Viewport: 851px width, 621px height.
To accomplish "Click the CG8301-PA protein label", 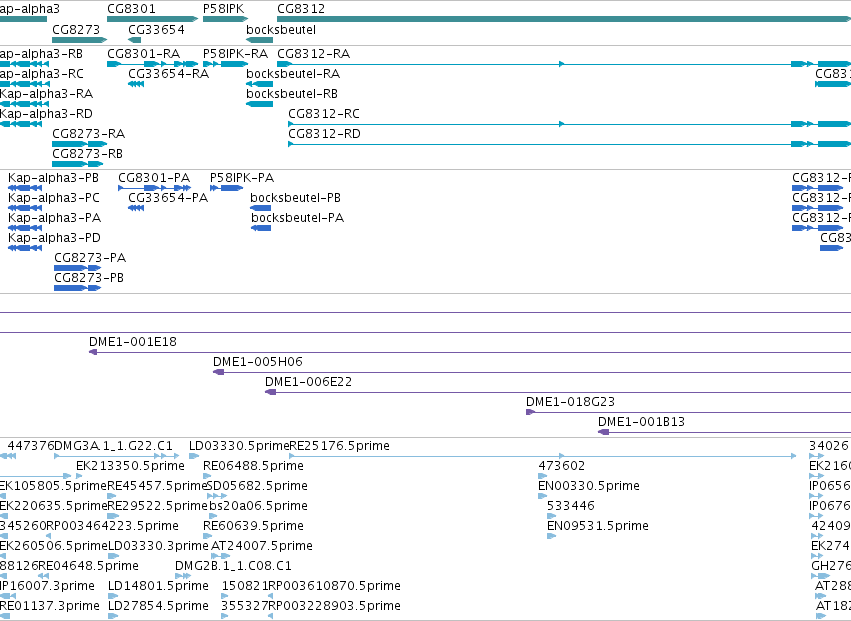I will [x=154, y=178].
